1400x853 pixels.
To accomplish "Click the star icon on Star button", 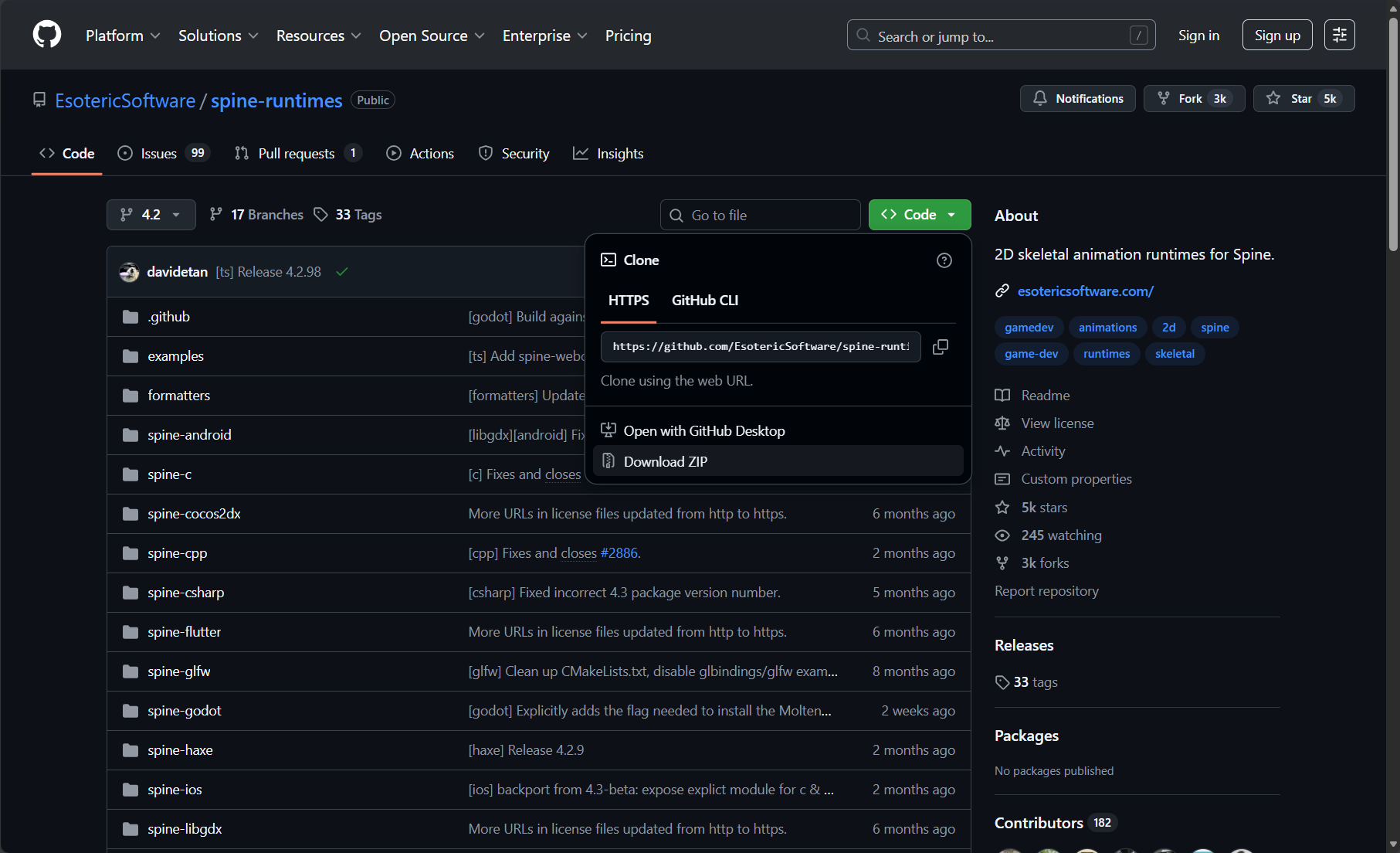I will click(1273, 98).
